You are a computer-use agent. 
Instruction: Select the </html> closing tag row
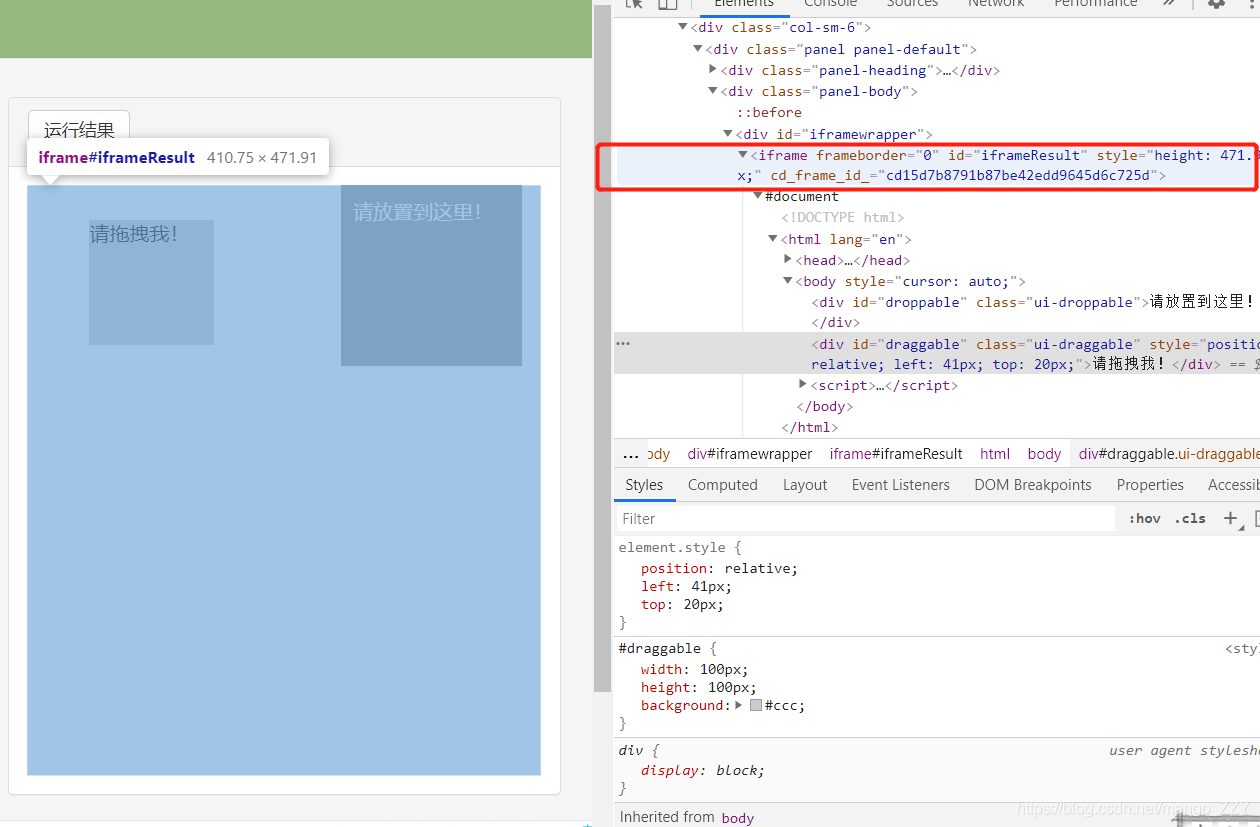tap(810, 427)
